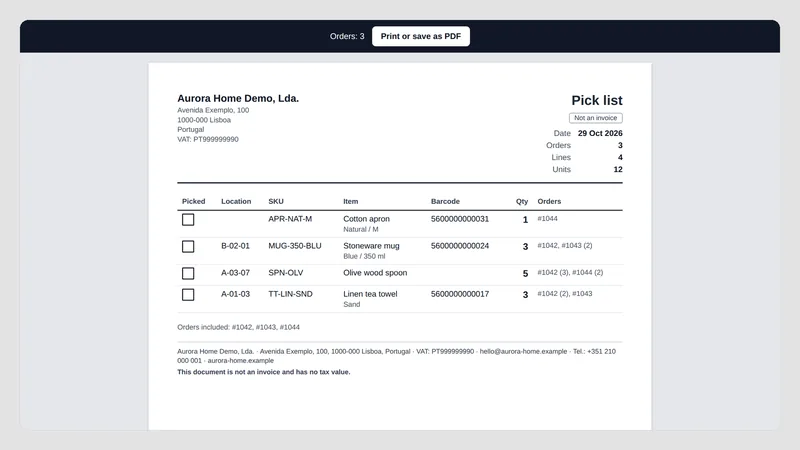Click quantity 5 for Olive wood spoon
800x450 pixels.
[525, 273]
